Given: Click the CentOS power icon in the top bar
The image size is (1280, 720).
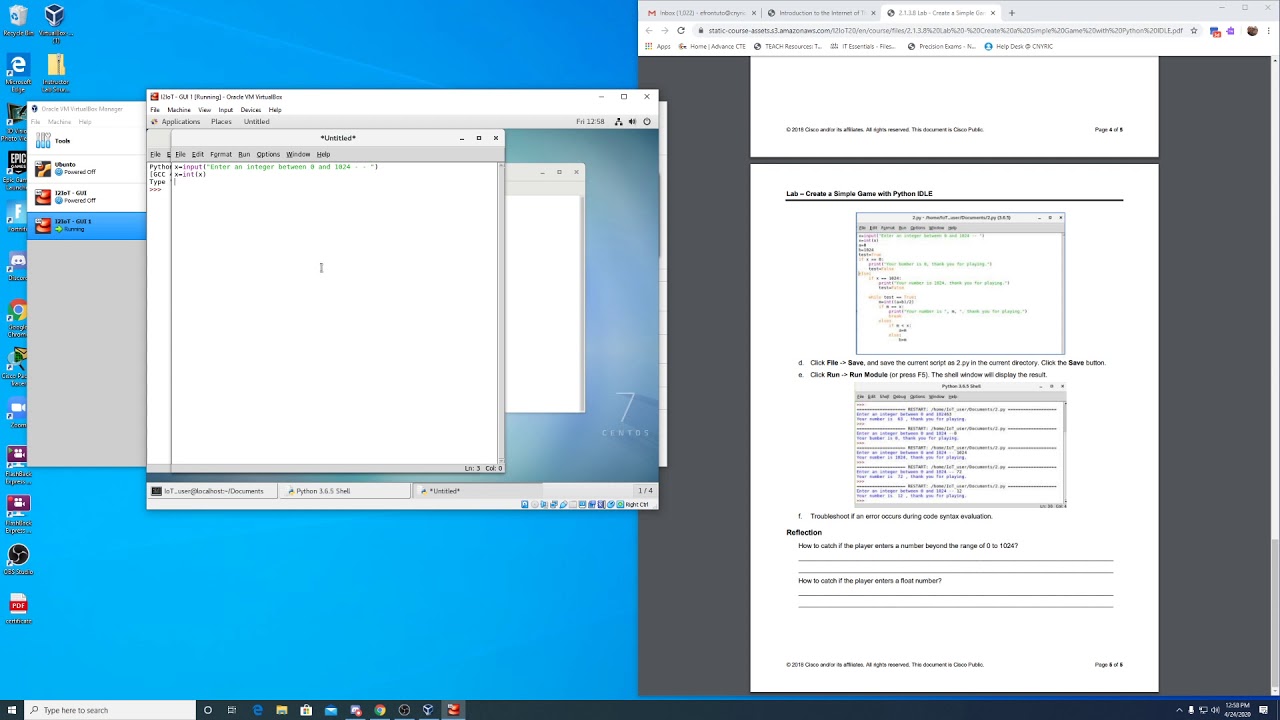Looking at the screenshot, I should (647, 122).
